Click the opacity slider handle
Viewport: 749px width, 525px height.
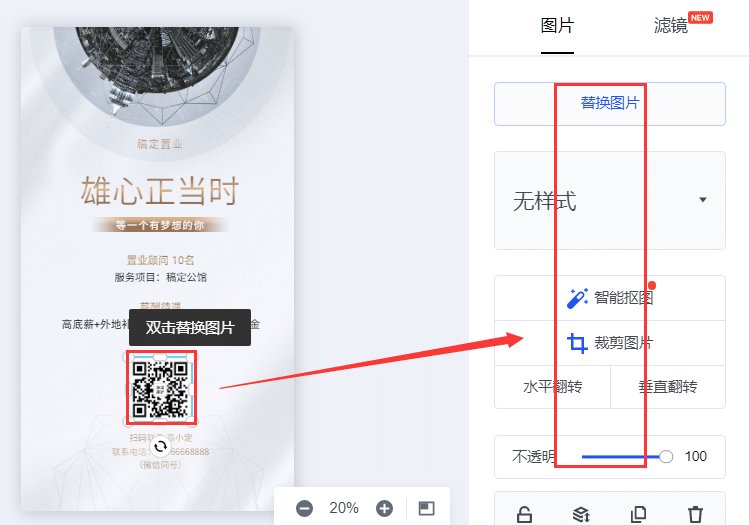tap(666, 457)
